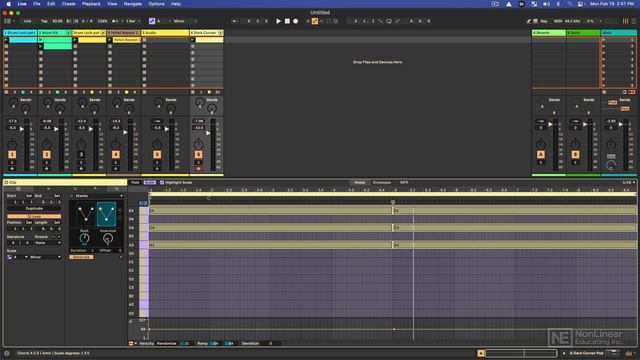Toggle the Draw Mode pencil icon

point(529,21)
